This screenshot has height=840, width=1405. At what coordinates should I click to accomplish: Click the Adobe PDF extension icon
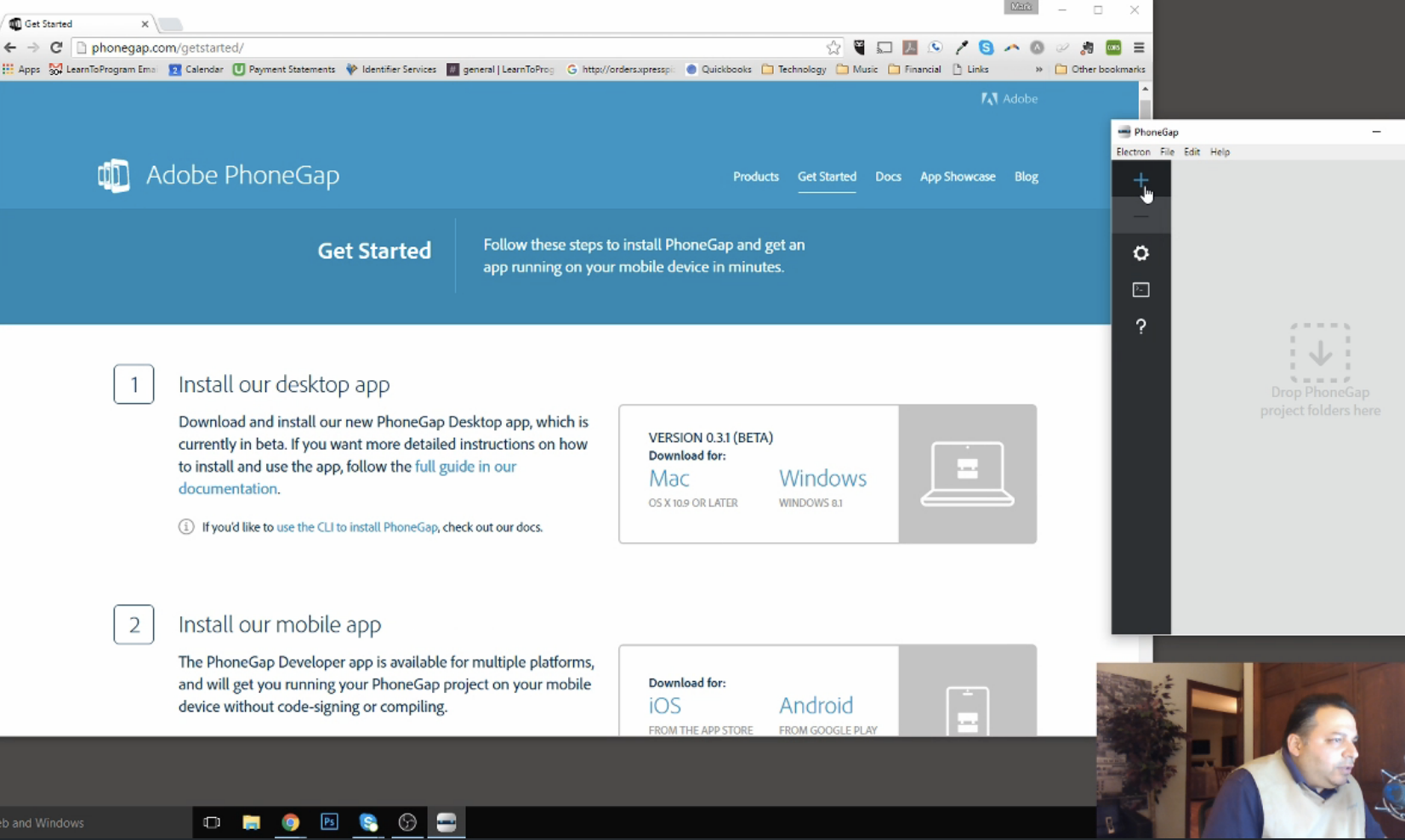pos(910,48)
